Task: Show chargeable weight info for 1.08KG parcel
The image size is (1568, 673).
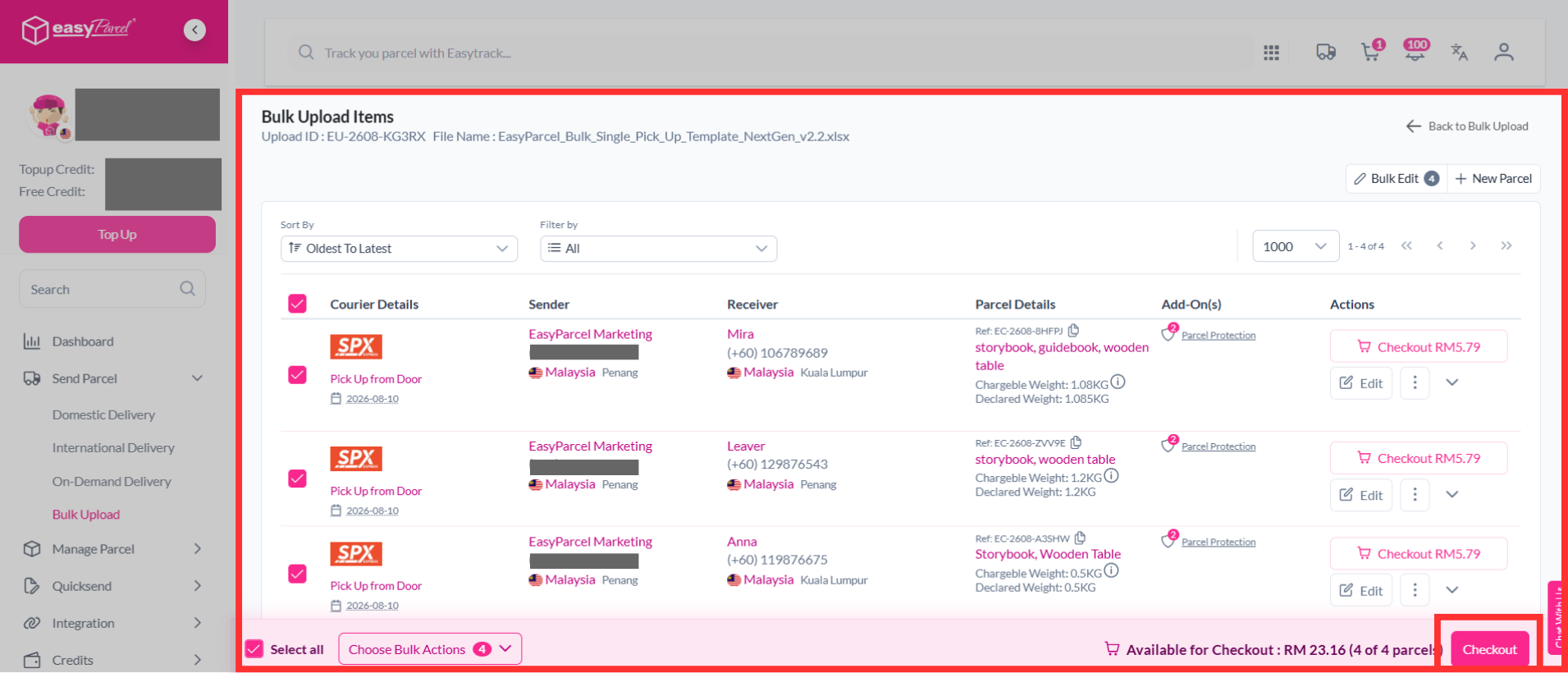Action: pos(1118,382)
